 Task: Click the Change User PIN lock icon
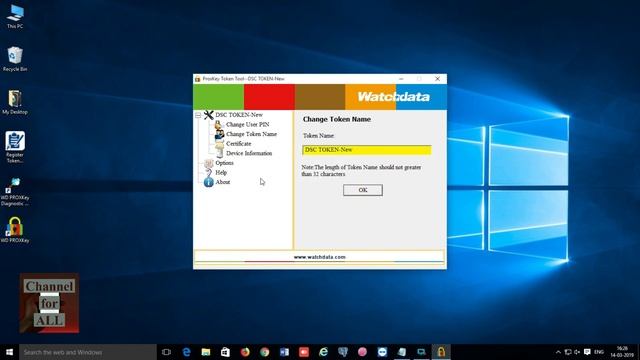tap(219, 124)
